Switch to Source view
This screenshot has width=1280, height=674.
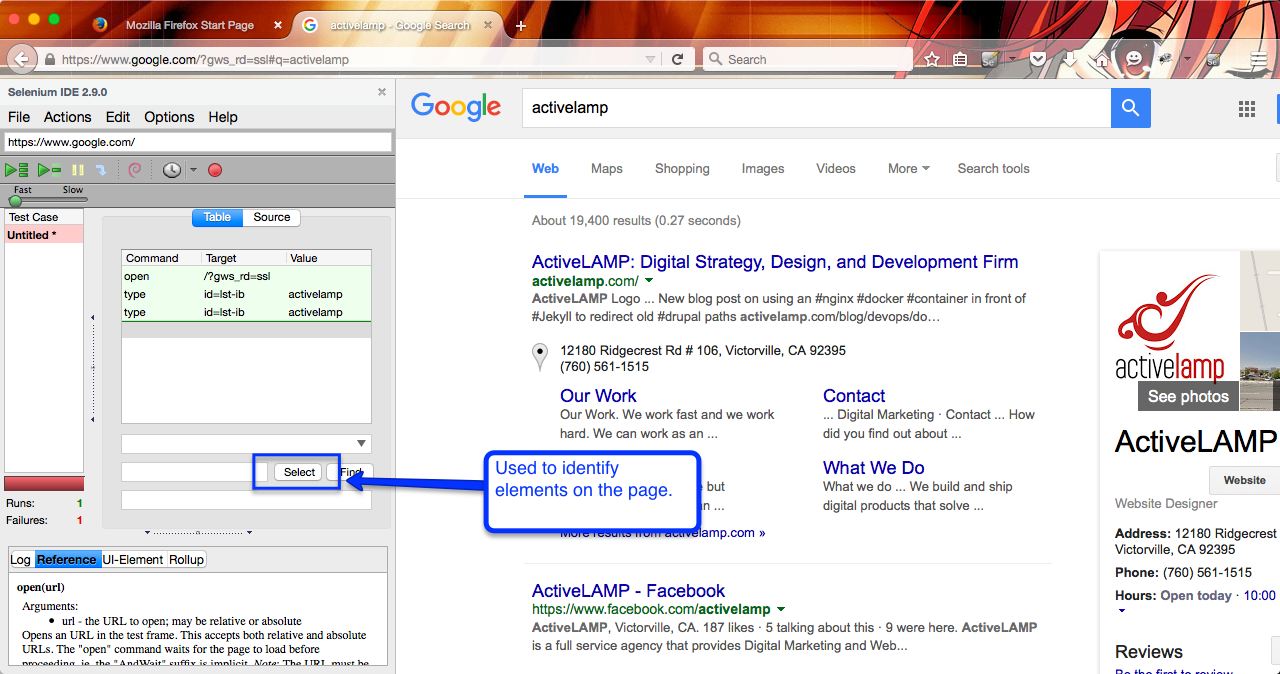pos(271,217)
